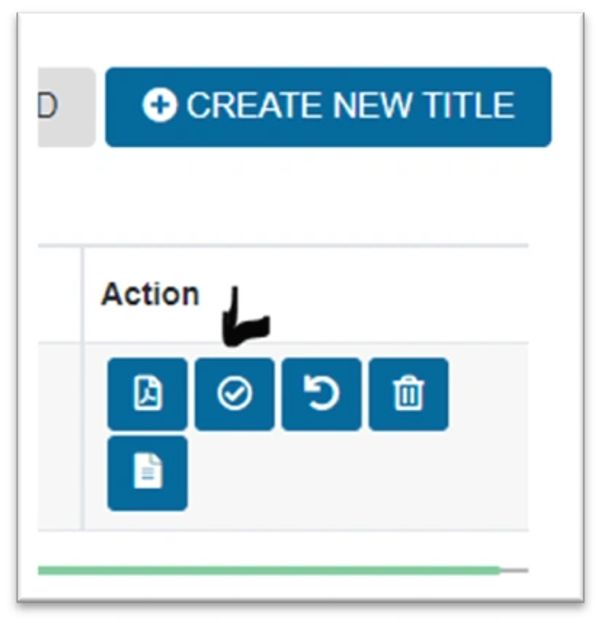
Task: Download the row's file as PDF
Action: pyautogui.click(x=147, y=394)
